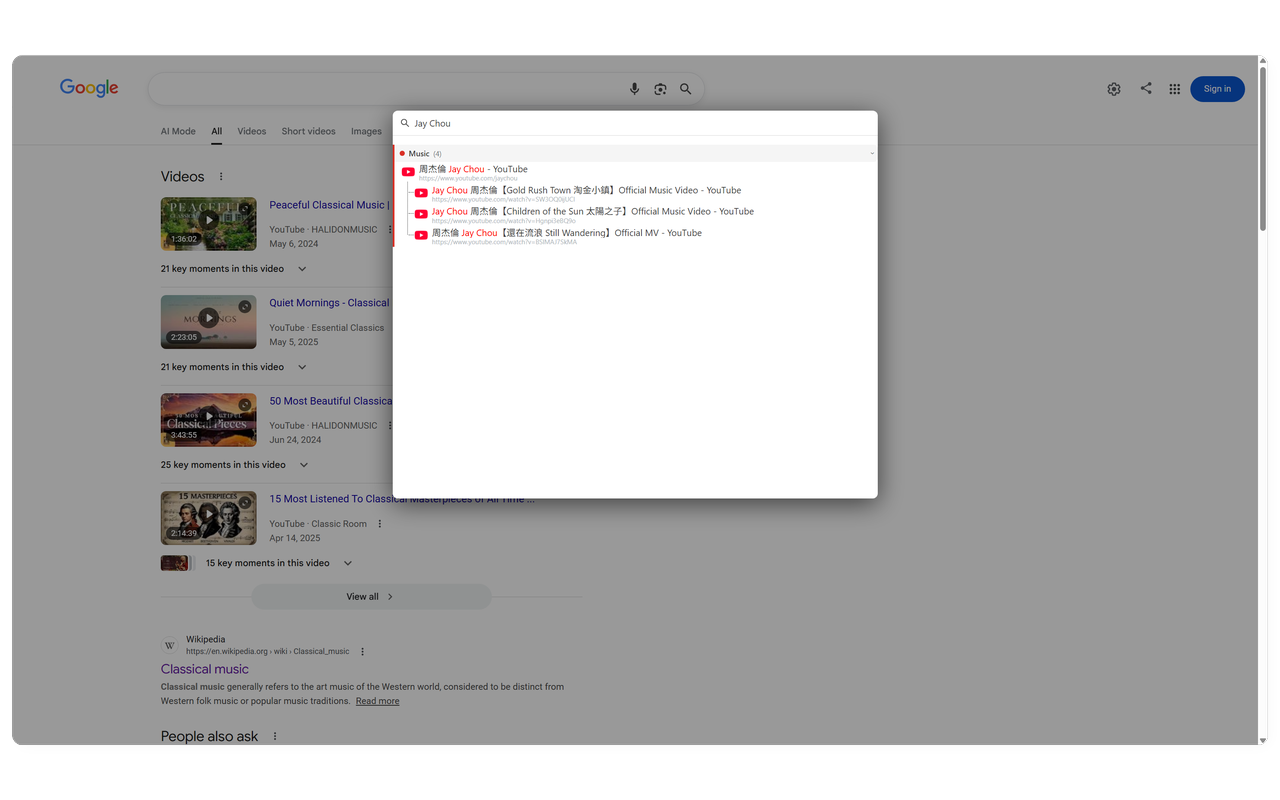Viewport: 1280px width, 800px height.
Task: Click the Jay Chou search input field
Action: [640, 123]
